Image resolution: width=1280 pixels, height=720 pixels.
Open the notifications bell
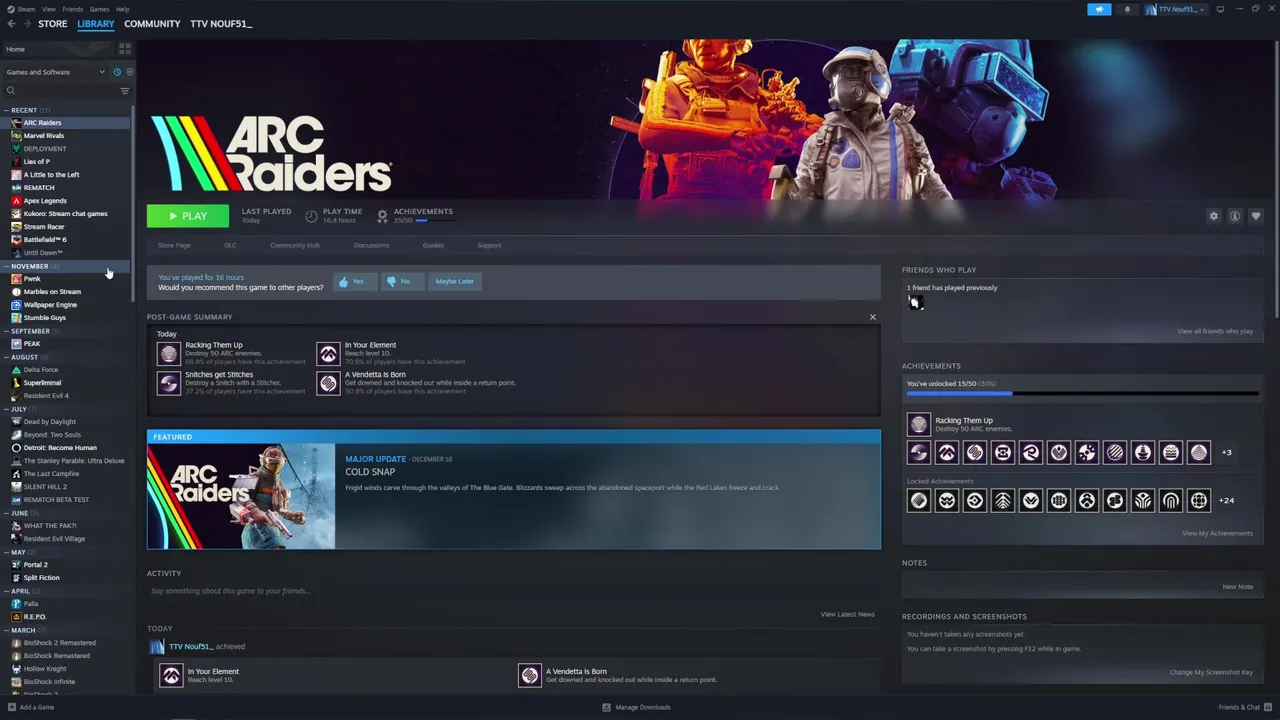[1127, 9]
